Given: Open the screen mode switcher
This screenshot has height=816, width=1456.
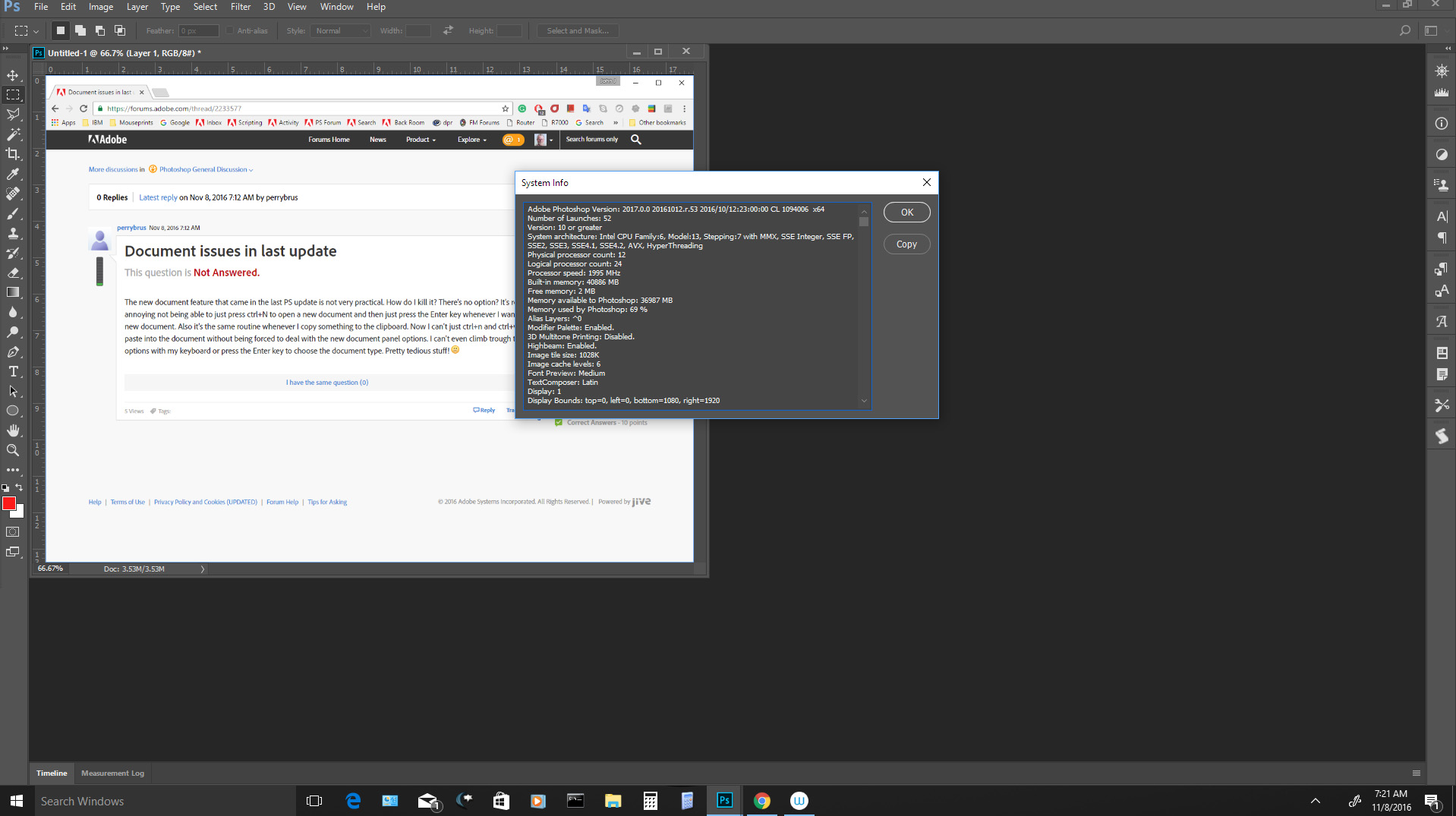Looking at the screenshot, I should pyautogui.click(x=13, y=552).
